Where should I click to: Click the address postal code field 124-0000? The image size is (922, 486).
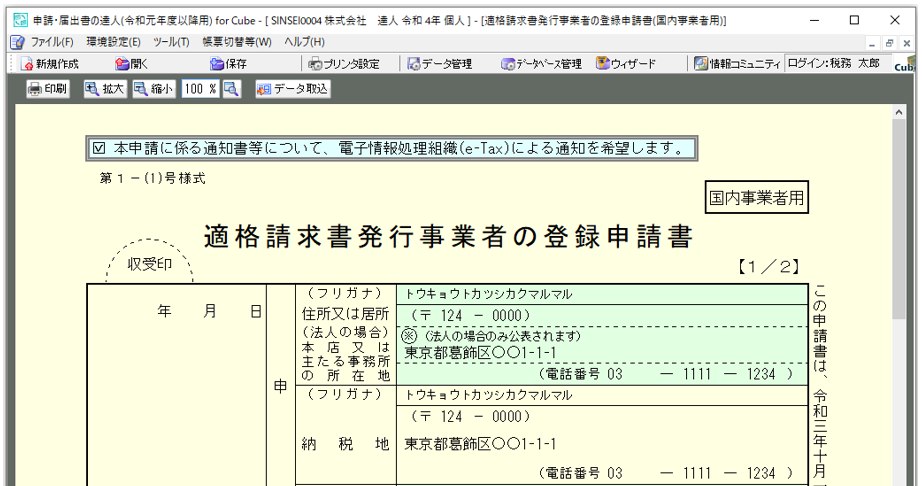coord(602,316)
